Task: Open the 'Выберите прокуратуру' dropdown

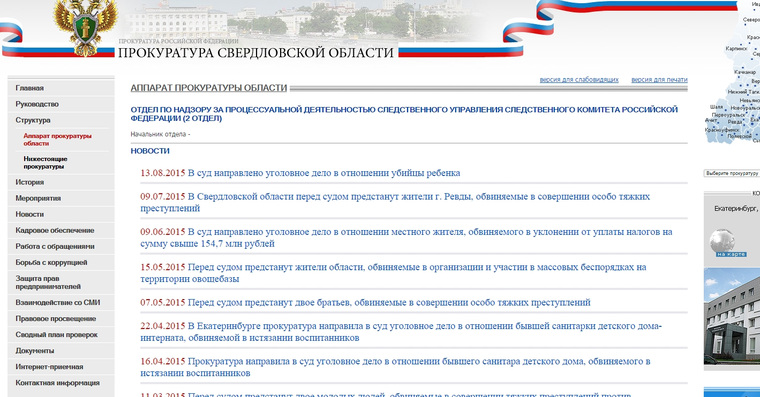Action: [732, 173]
